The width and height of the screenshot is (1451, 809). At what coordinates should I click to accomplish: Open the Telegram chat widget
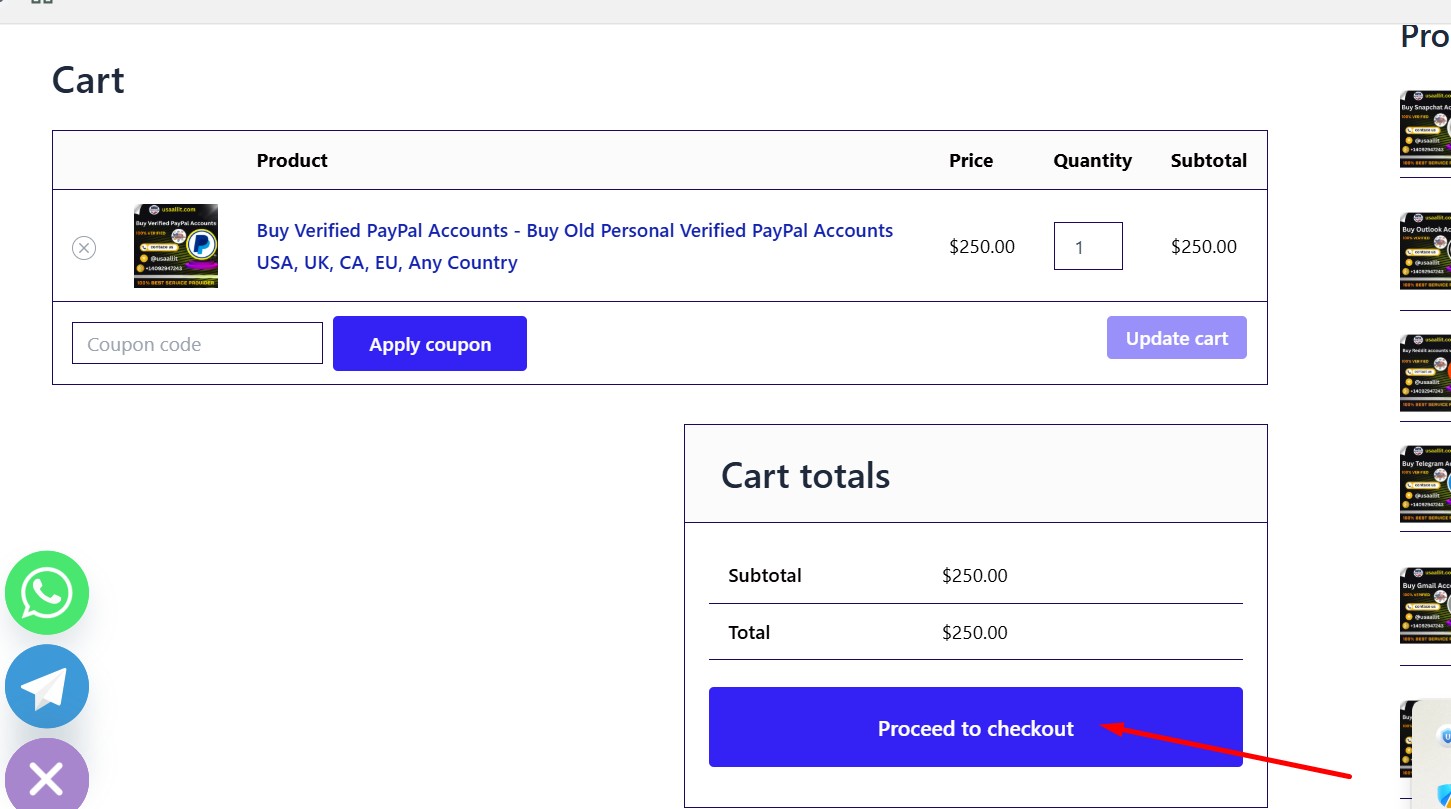coord(46,686)
